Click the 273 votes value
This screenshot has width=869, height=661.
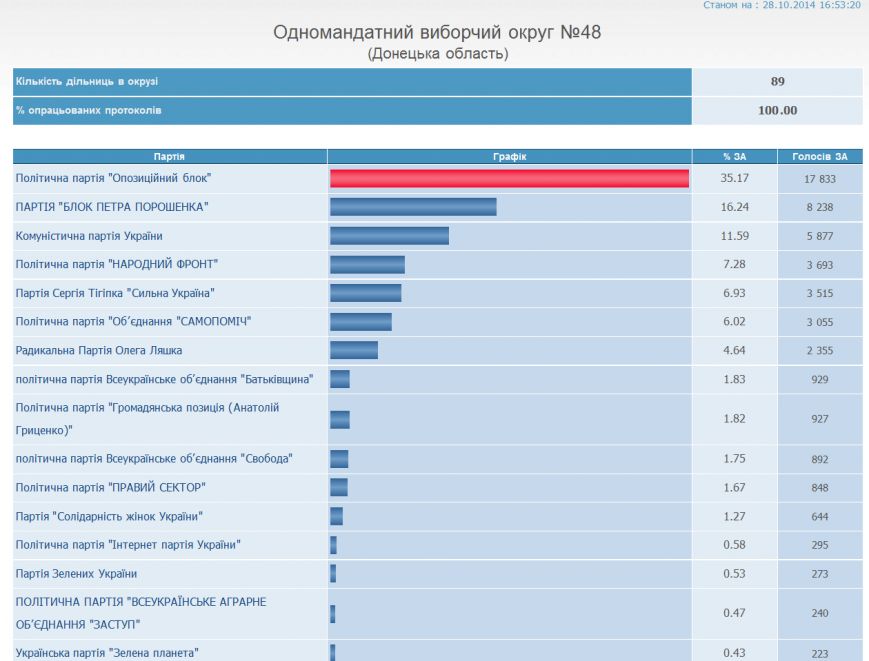tap(820, 574)
